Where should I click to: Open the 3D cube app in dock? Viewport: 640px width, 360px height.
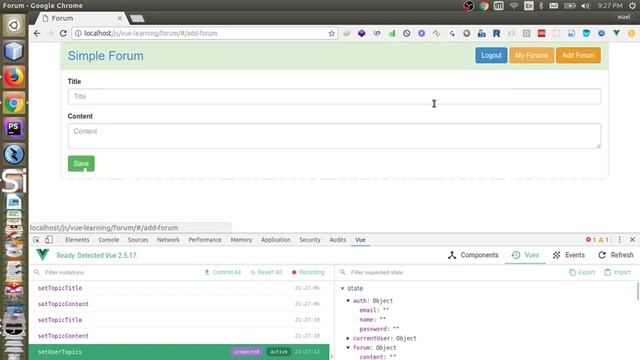pyautogui.click(x=14, y=51)
